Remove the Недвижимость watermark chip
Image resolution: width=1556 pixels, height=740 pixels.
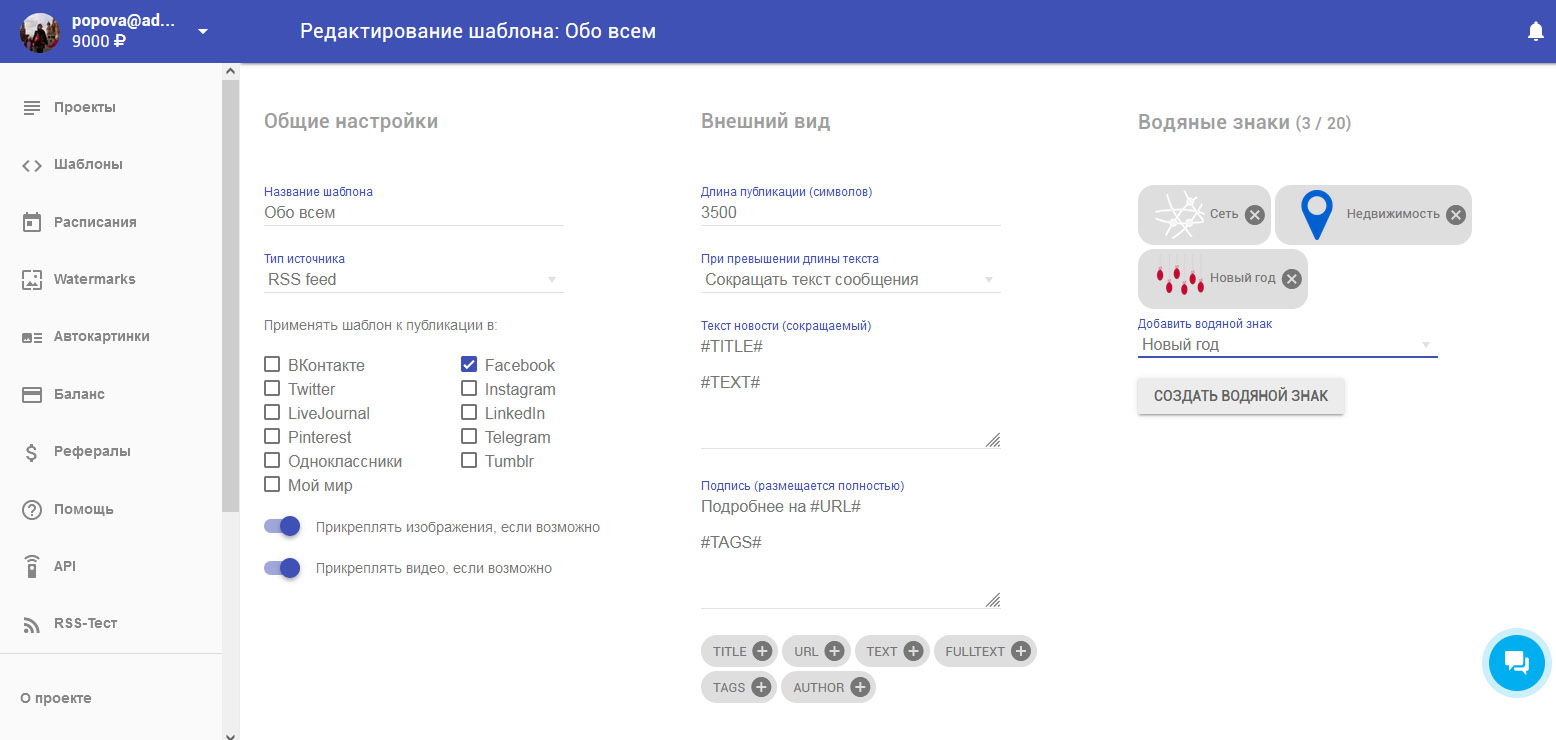(x=1456, y=215)
